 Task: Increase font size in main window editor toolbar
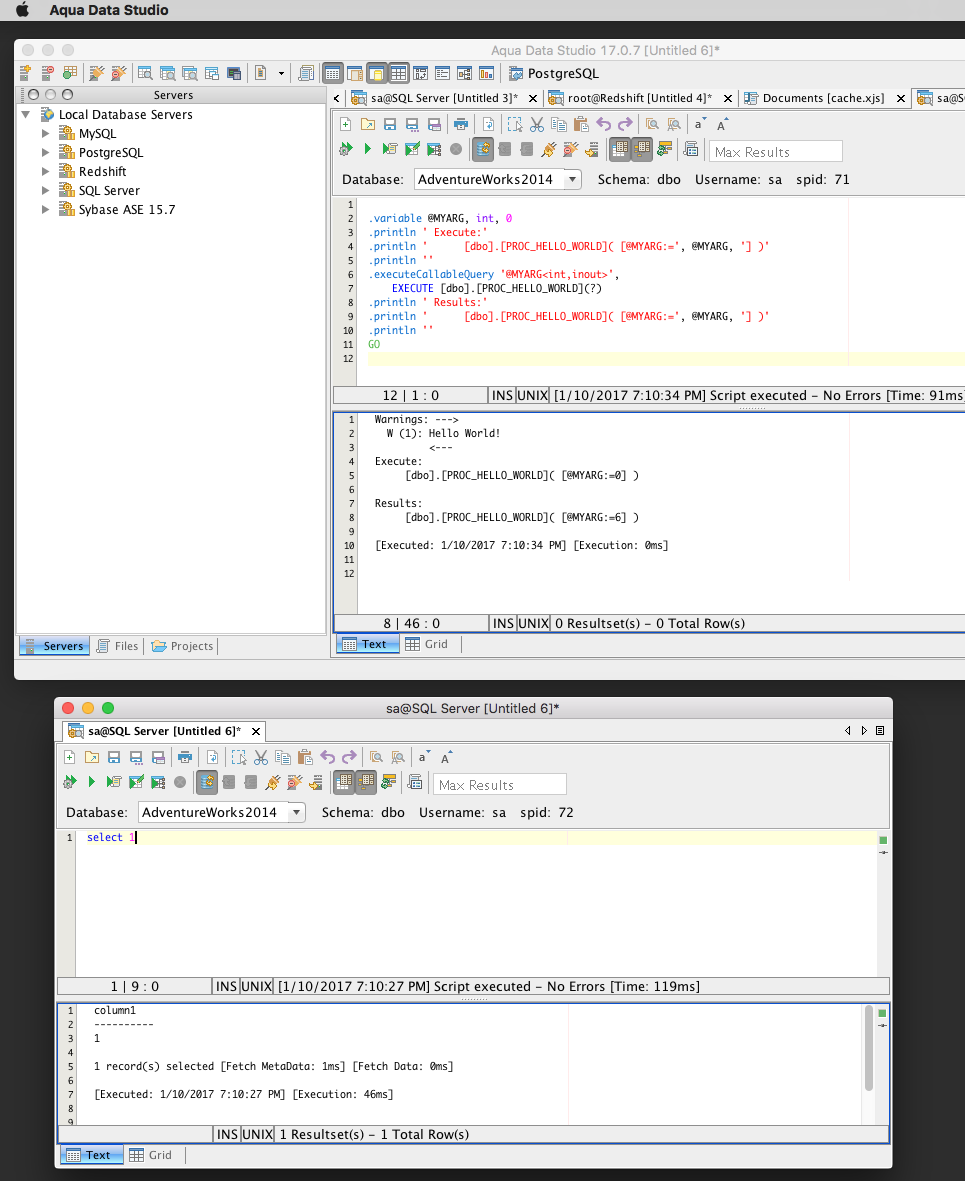point(722,124)
